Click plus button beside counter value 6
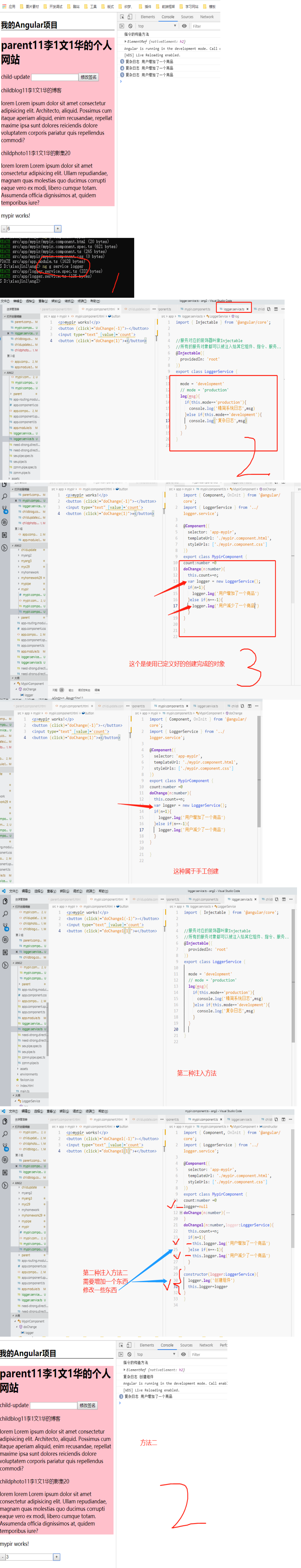The width and height of the screenshot is (301, 1568). point(58,229)
